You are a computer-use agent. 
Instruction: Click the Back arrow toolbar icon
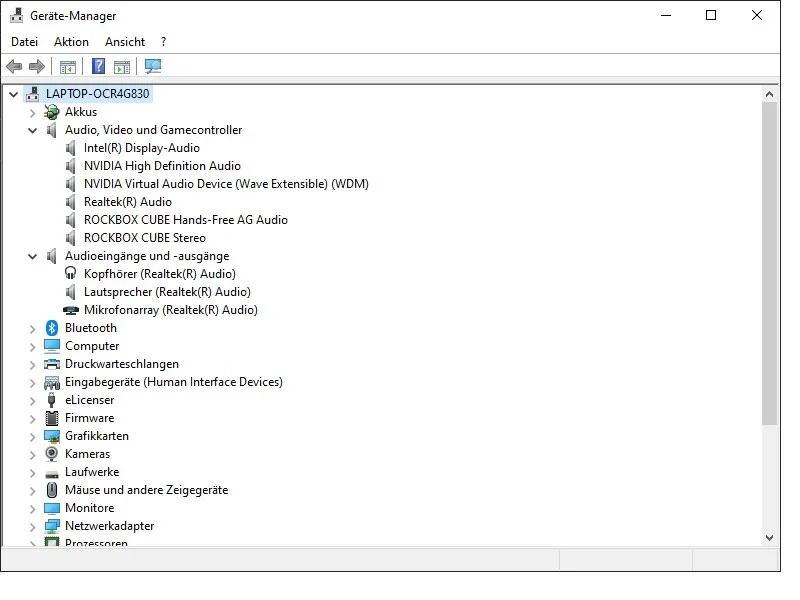14,66
